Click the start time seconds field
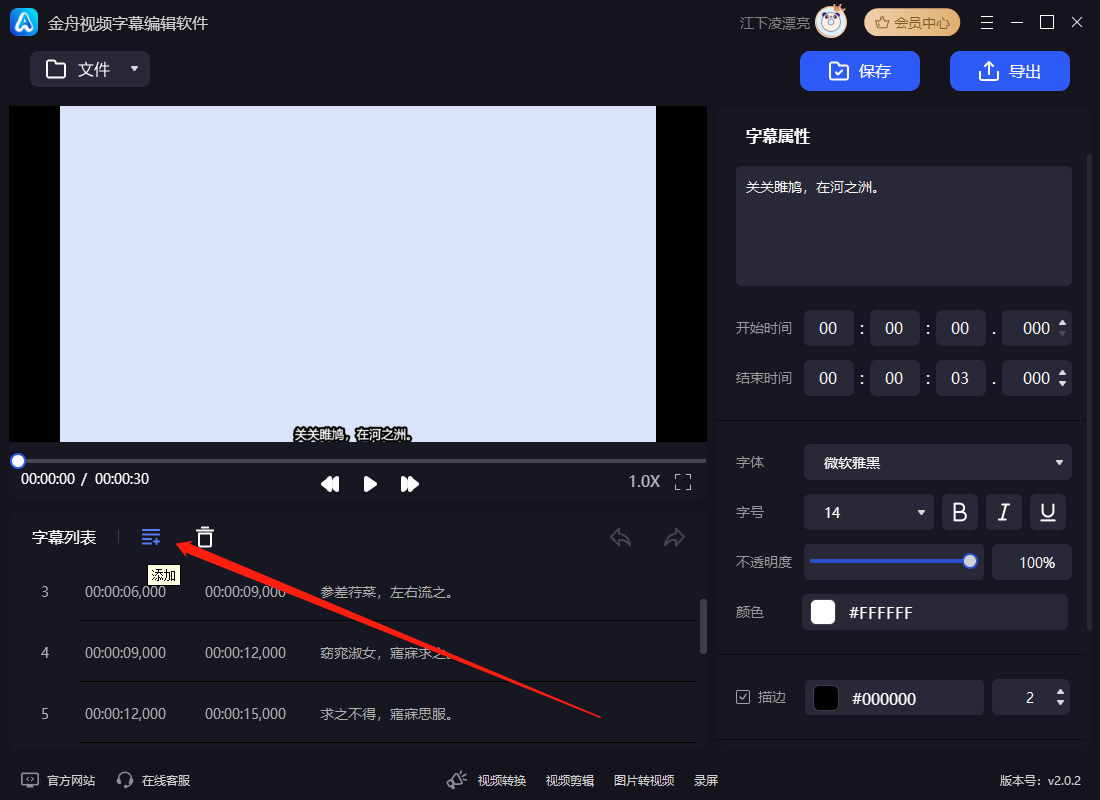 960,328
